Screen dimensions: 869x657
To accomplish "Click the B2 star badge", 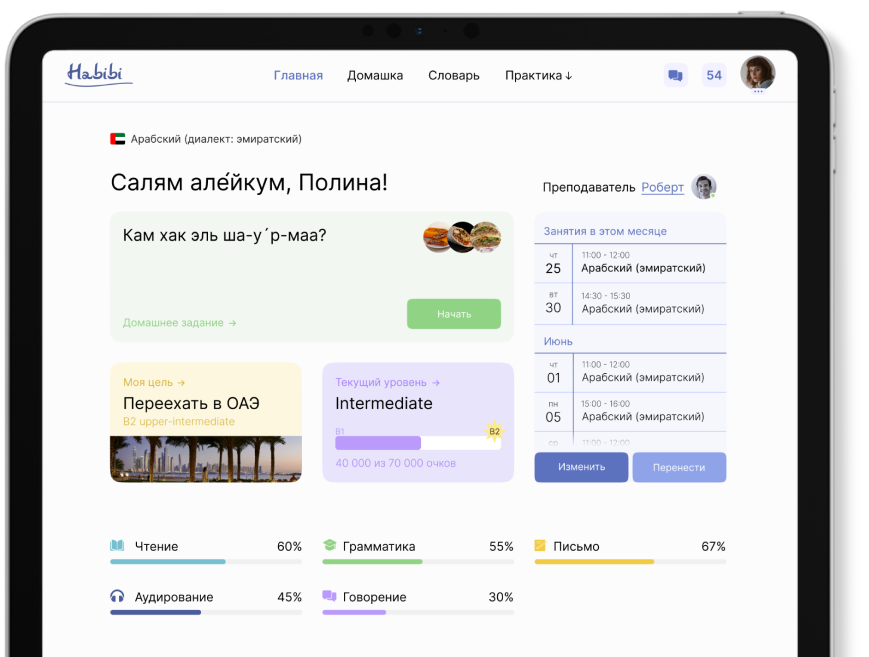I will [x=494, y=431].
